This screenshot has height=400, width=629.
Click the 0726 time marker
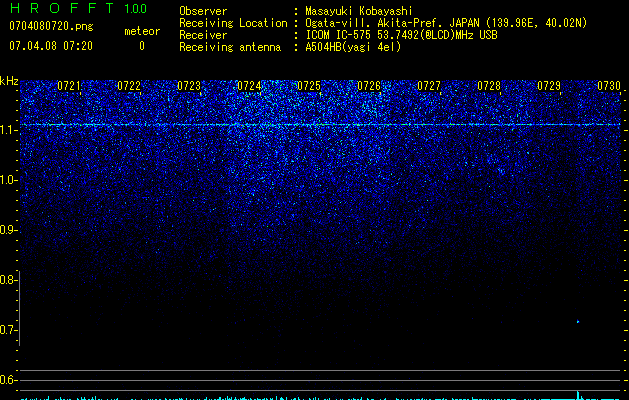click(369, 86)
